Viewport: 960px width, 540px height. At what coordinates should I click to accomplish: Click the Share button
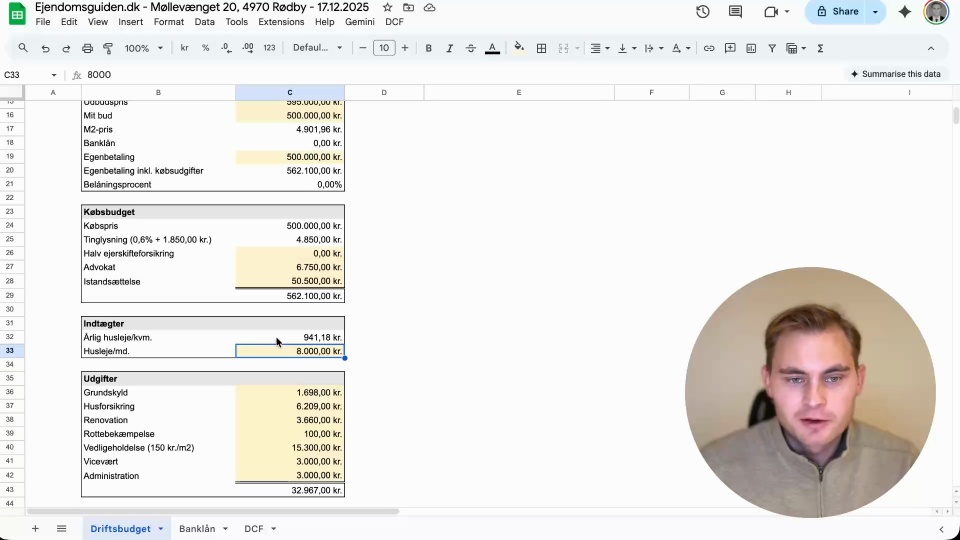pos(837,12)
